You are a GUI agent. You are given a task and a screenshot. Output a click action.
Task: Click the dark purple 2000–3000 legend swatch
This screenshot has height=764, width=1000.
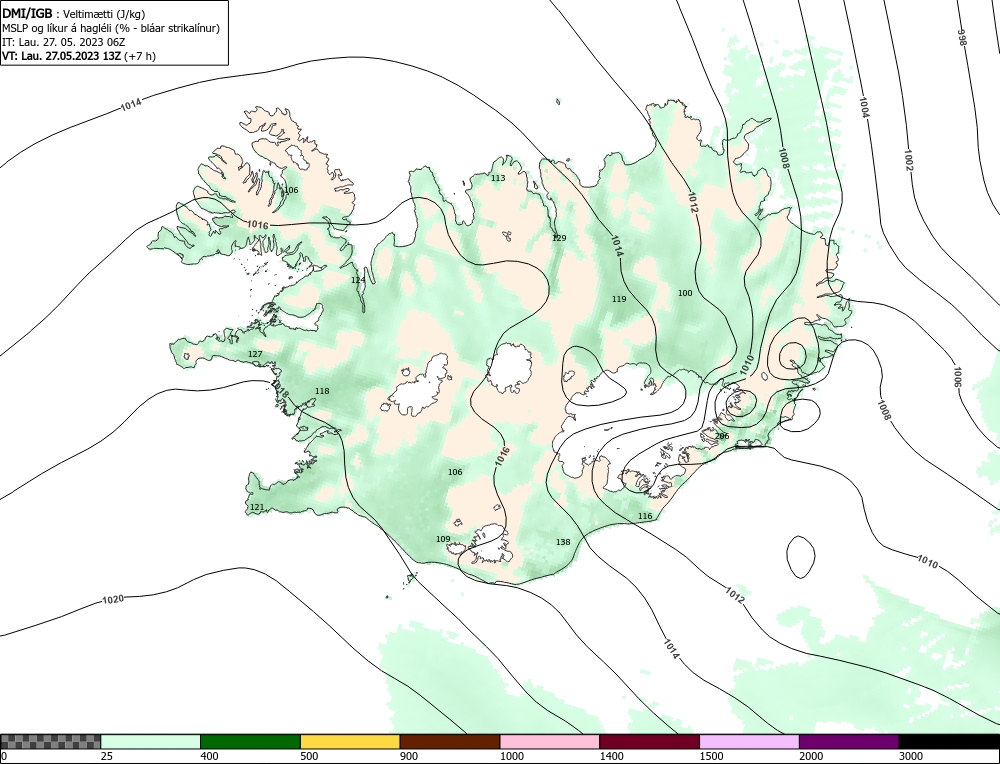coord(849,741)
